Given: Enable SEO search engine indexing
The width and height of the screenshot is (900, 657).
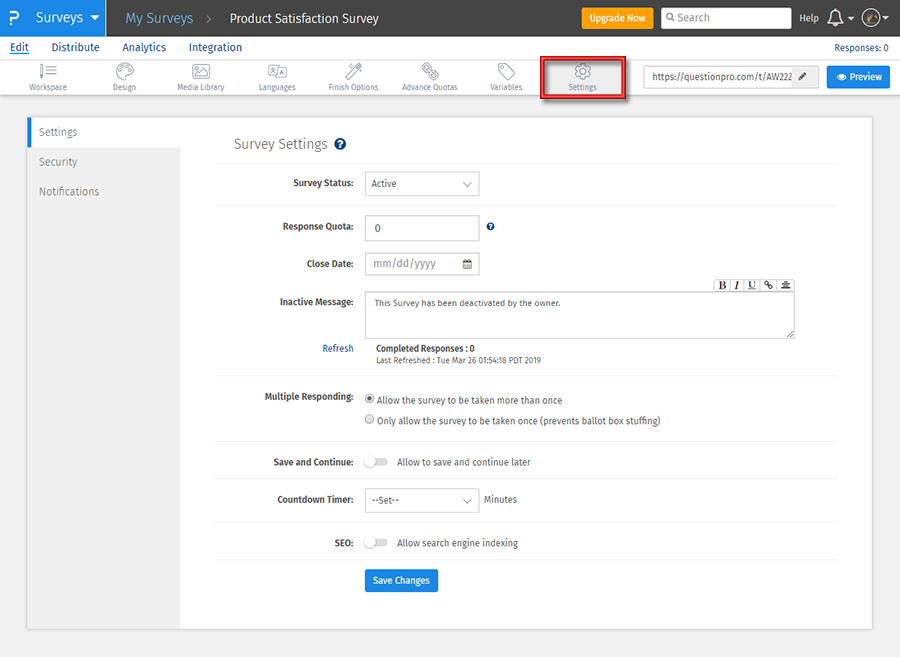Looking at the screenshot, I should [378, 542].
